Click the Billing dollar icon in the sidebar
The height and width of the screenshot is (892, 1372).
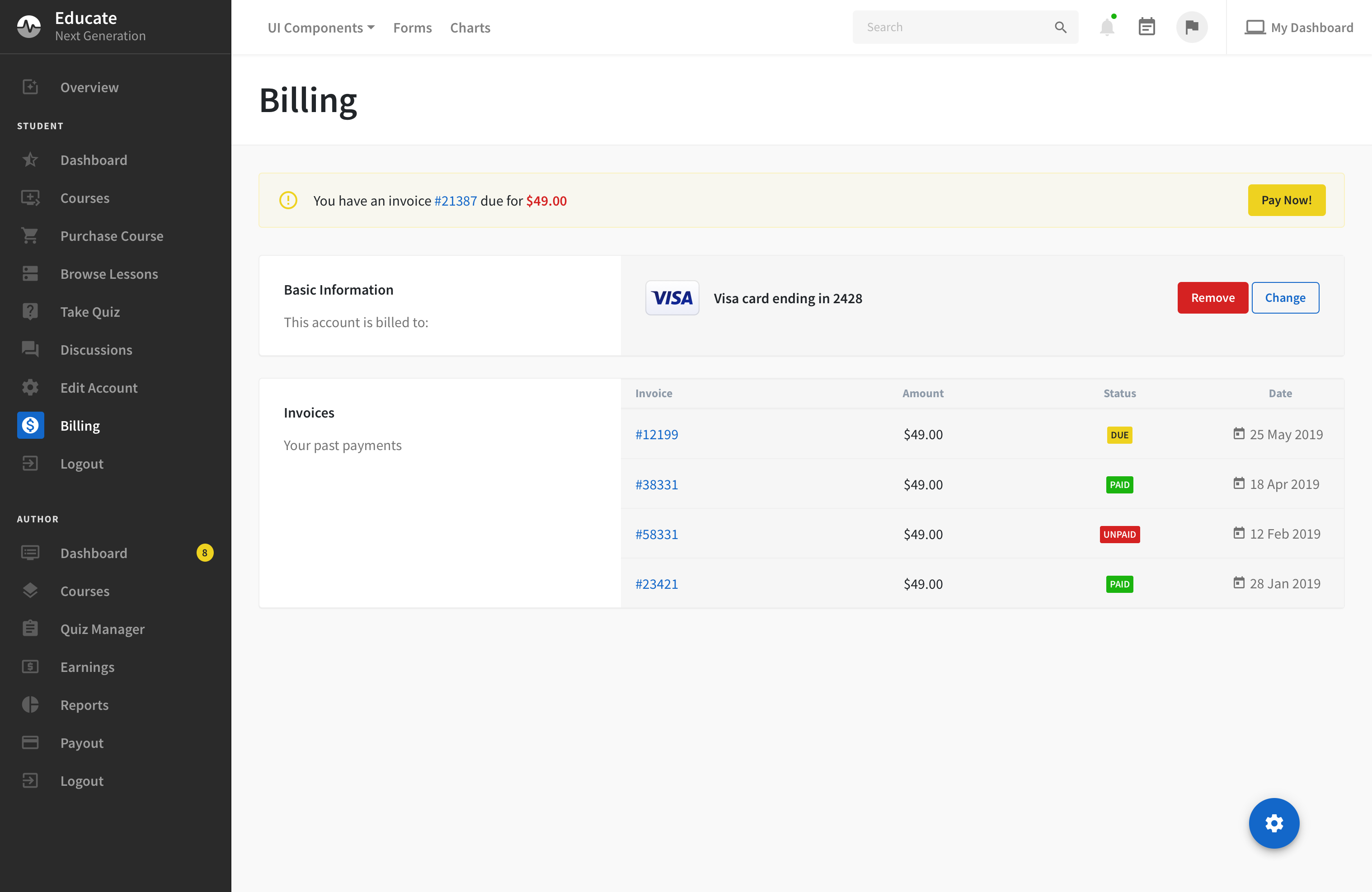31,426
